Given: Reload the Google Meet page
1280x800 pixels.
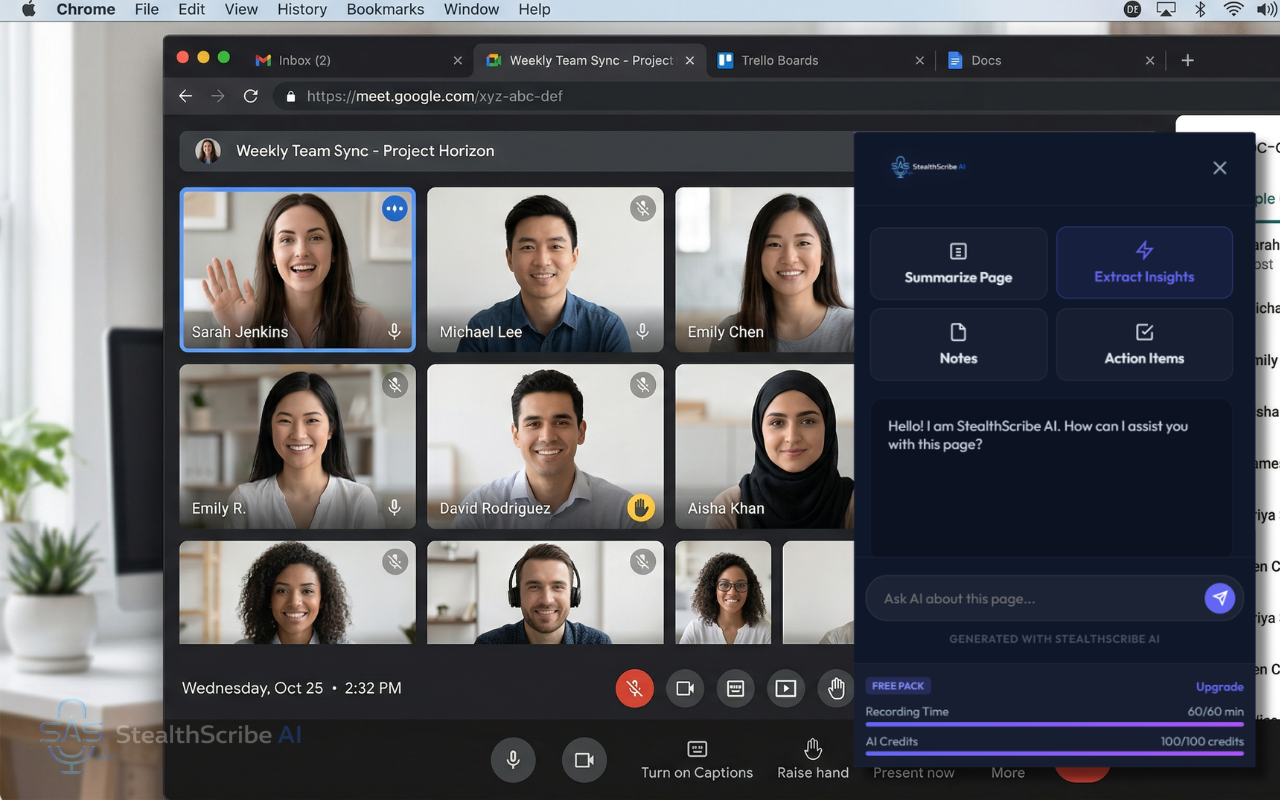Looking at the screenshot, I should (250, 96).
